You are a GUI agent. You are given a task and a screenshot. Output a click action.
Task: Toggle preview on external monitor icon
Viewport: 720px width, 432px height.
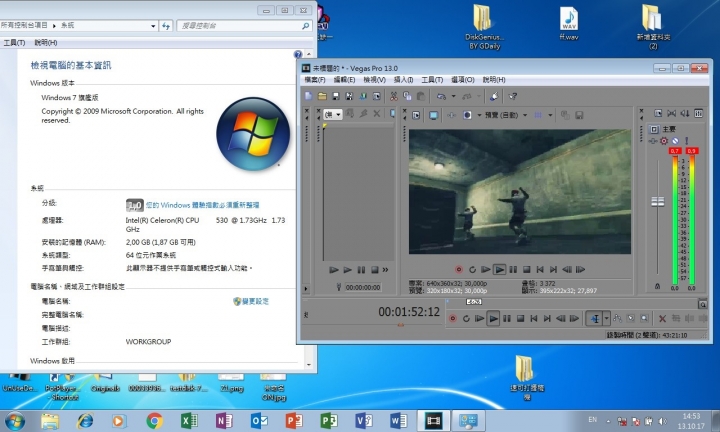(x=433, y=115)
